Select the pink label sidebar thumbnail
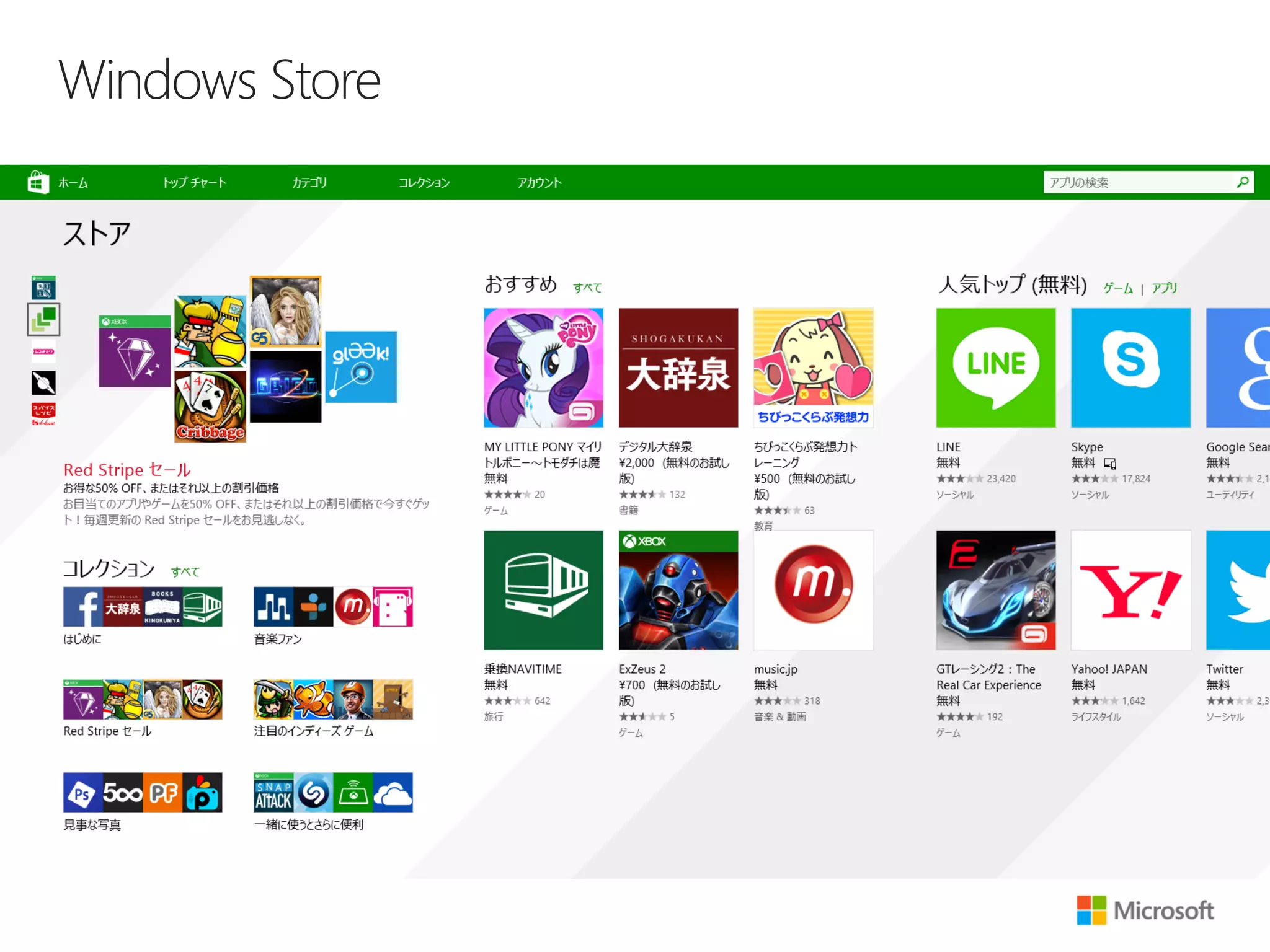The image size is (1270, 952). [43, 351]
